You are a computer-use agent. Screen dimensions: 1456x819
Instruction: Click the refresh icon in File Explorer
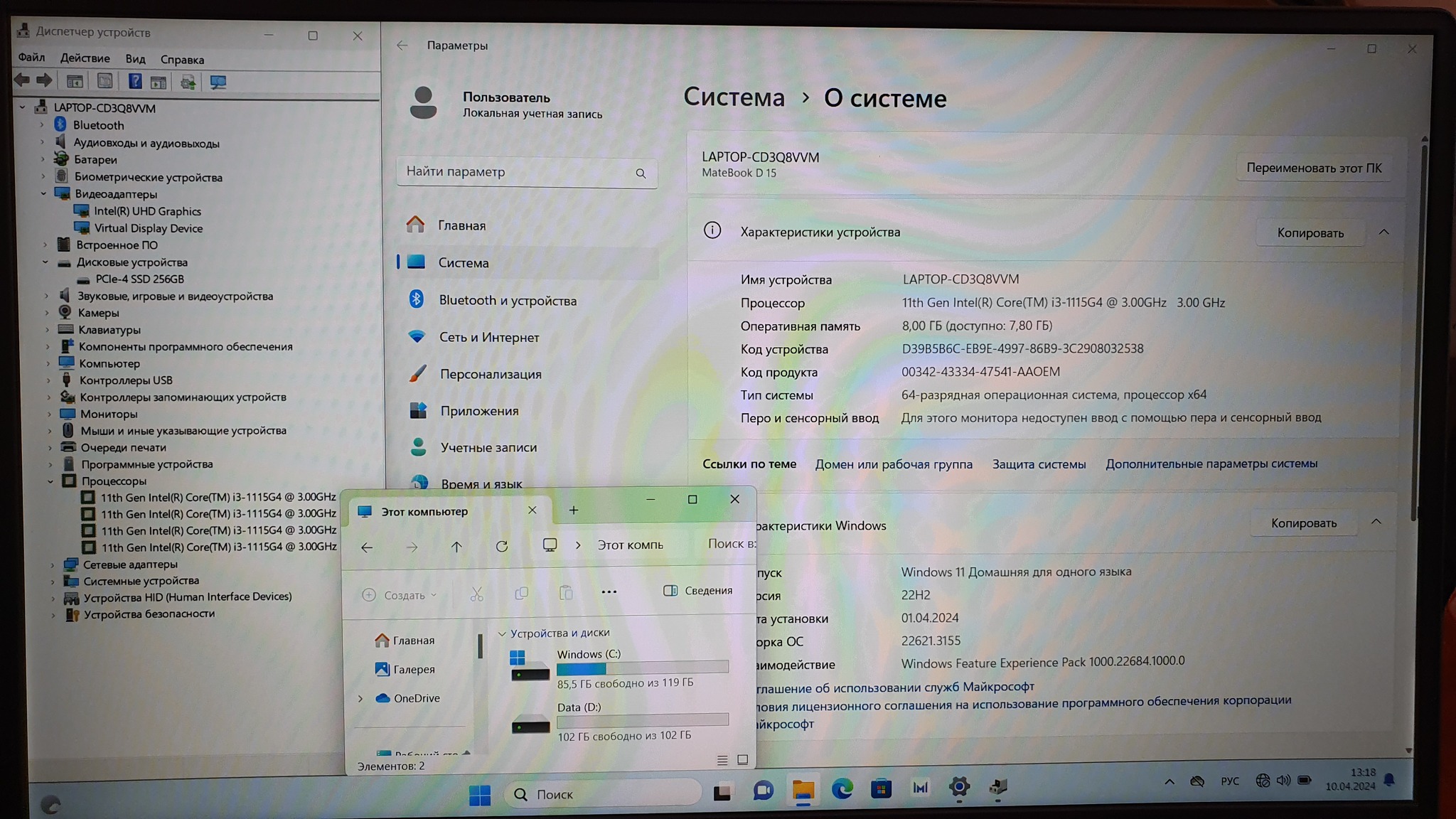click(502, 547)
